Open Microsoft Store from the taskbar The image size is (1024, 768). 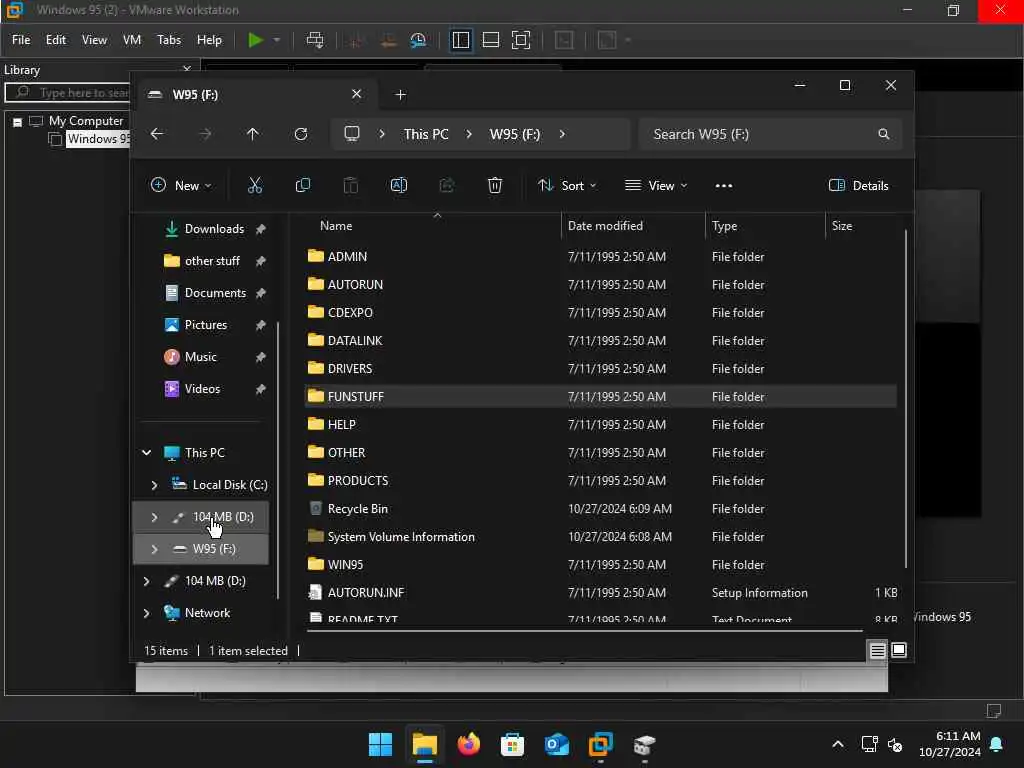pyautogui.click(x=513, y=744)
